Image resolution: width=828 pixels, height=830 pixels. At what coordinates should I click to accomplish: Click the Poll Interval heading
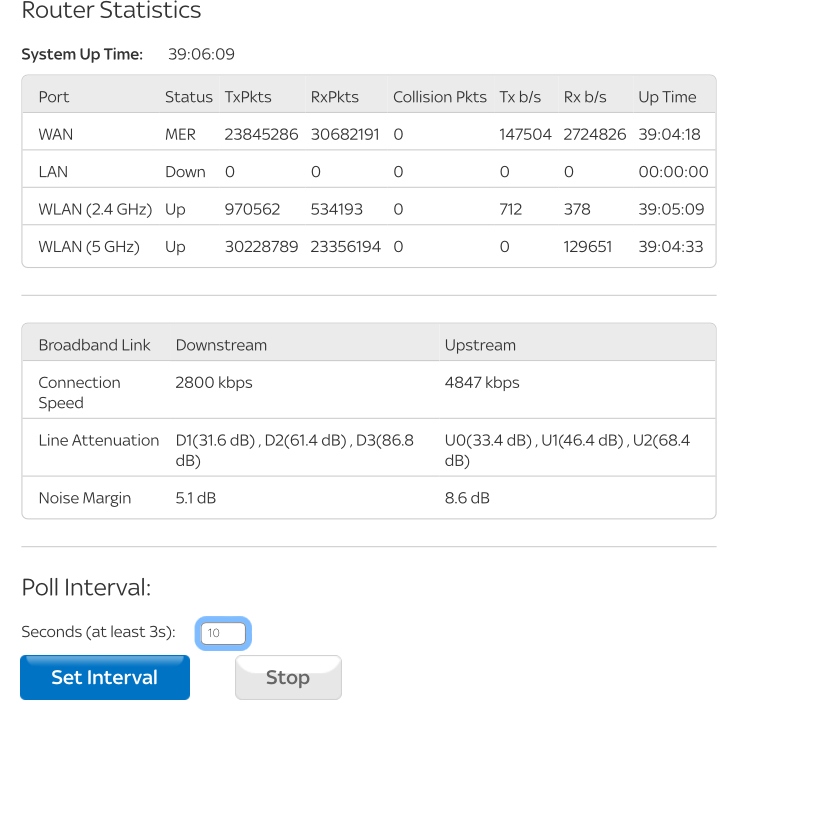[86, 588]
